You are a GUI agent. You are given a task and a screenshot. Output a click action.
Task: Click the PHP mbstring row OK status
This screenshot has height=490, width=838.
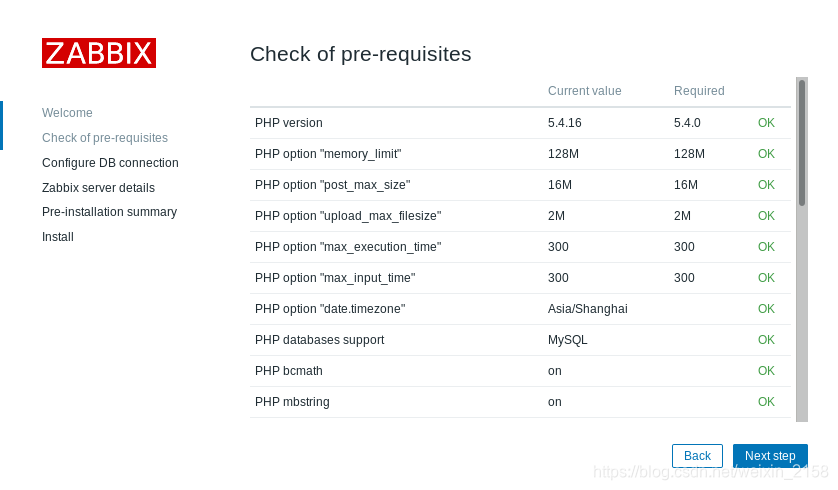[x=766, y=402]
